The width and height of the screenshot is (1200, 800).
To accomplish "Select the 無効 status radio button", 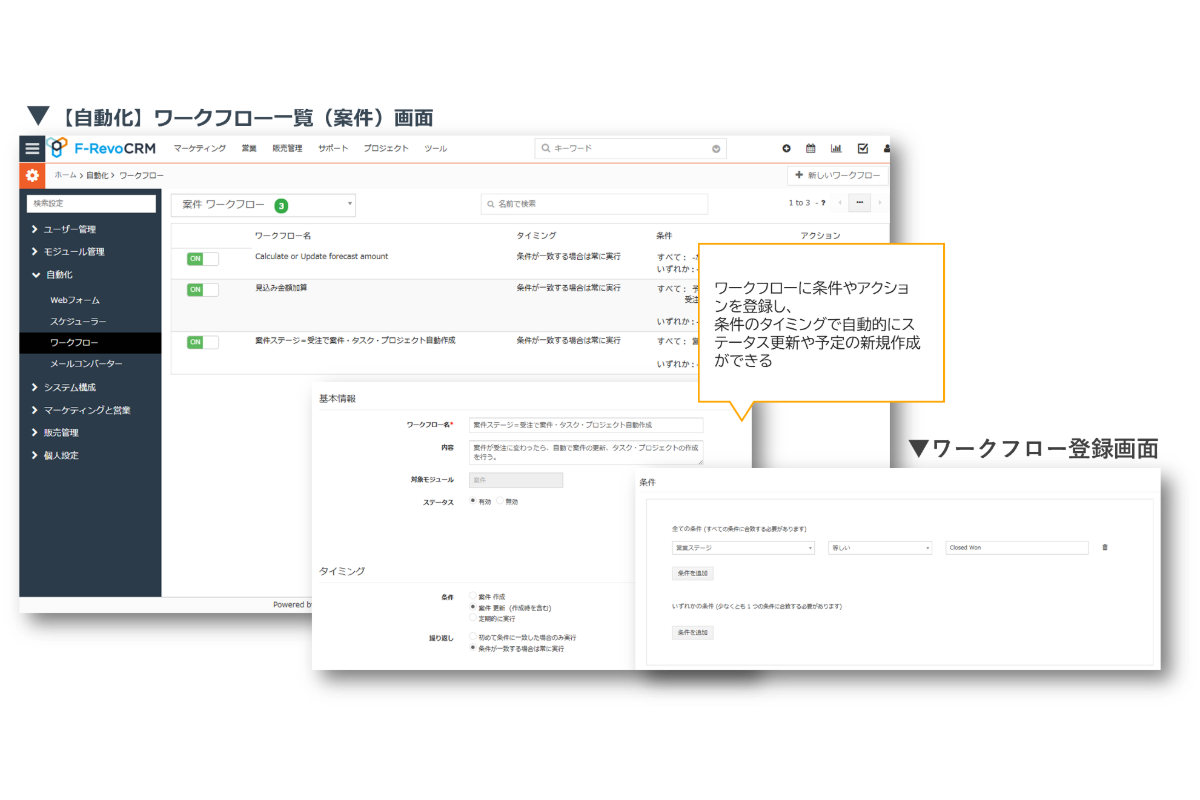I will [x=500, y=501].
